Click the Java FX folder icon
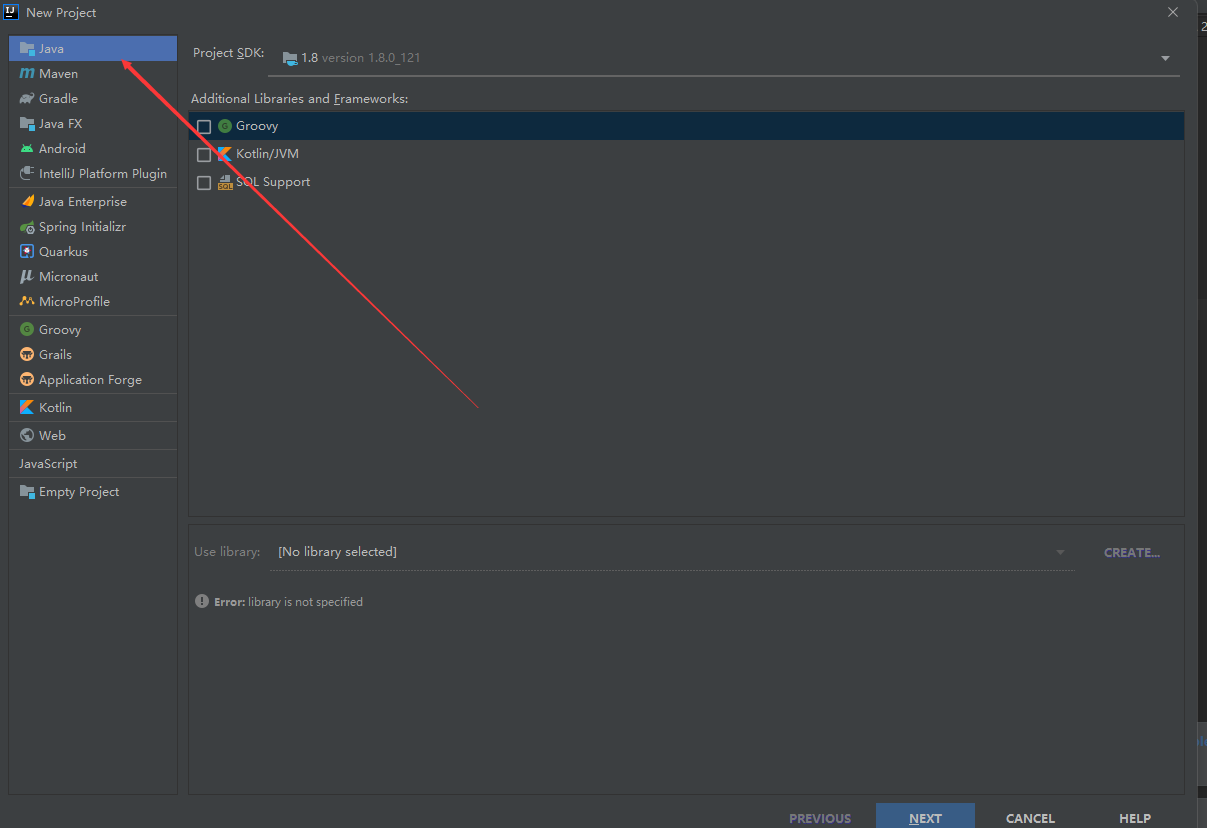This screenshot has height=828, width=1207. coord(27,123)
